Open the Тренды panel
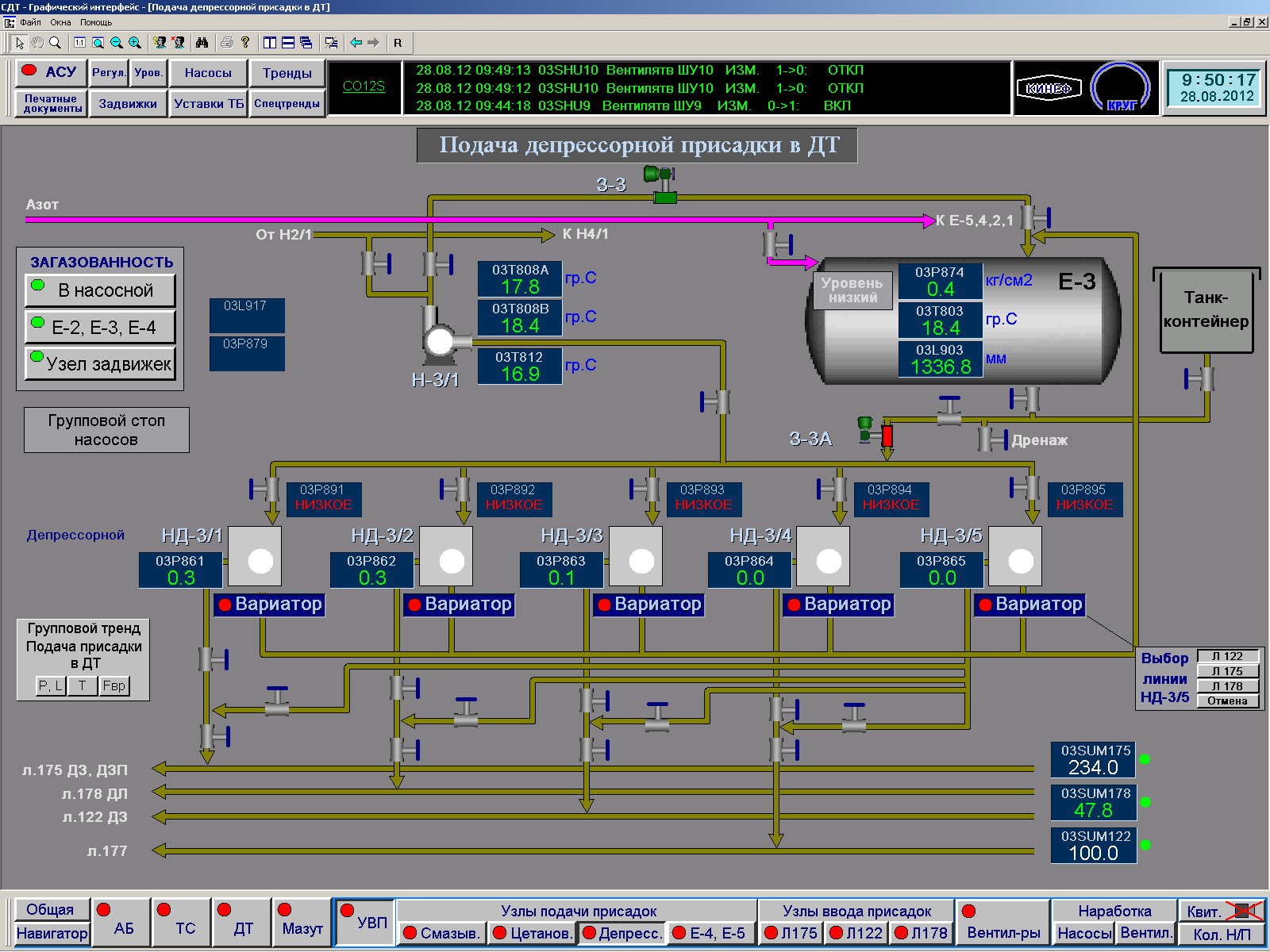 click(x=287, y=73)
